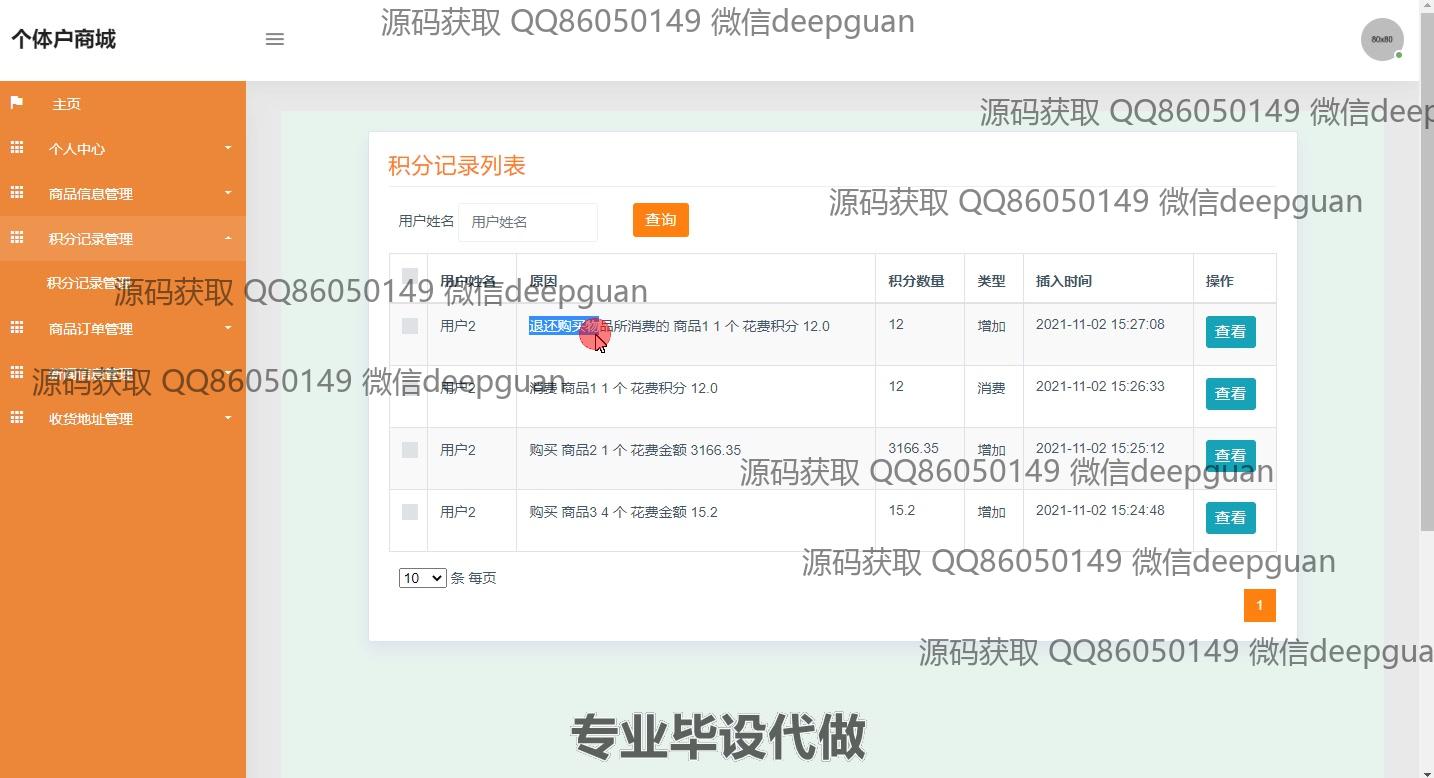Expand 个人中心 using its arrow
1434x778 pixels.
228,148
